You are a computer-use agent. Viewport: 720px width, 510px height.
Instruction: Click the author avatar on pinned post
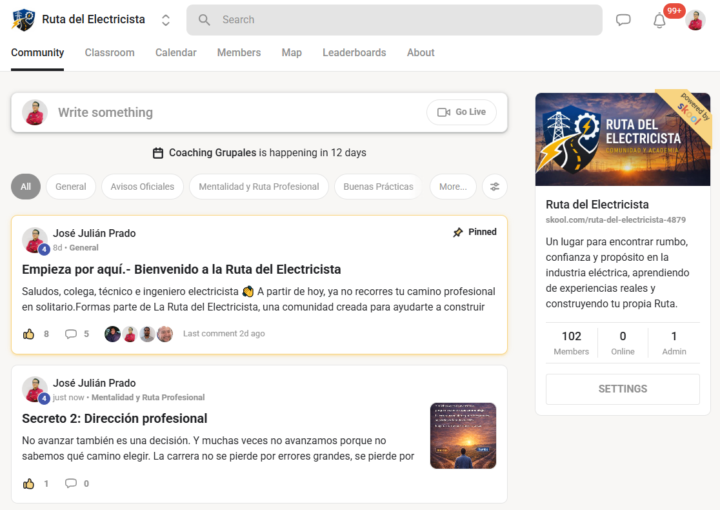(x=34, y=240)
